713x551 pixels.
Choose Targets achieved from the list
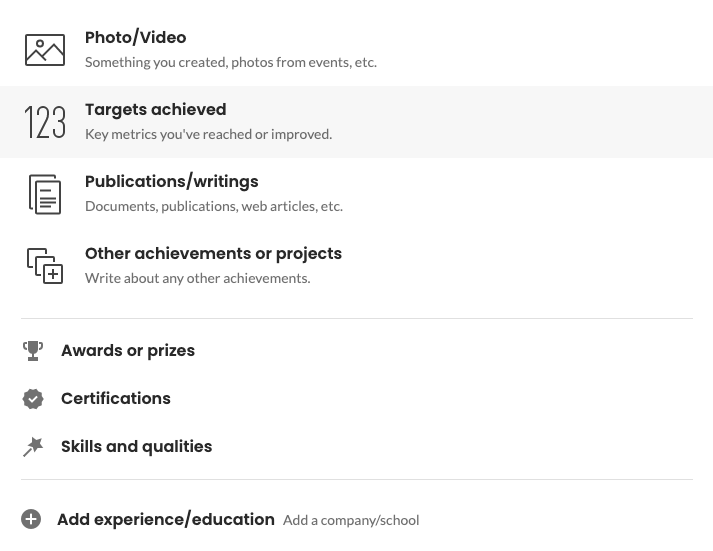click(x=356, y=122)
